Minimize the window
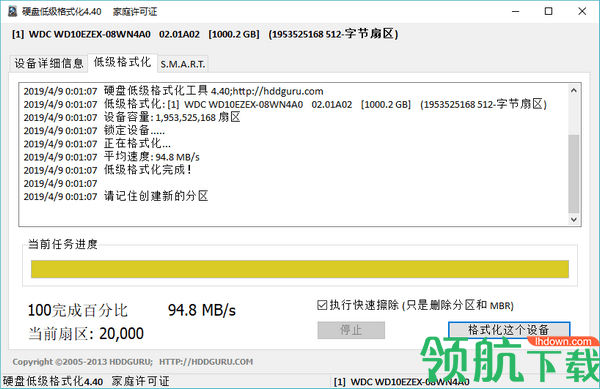The image size is (600, 389). click(x=515, y=11)
